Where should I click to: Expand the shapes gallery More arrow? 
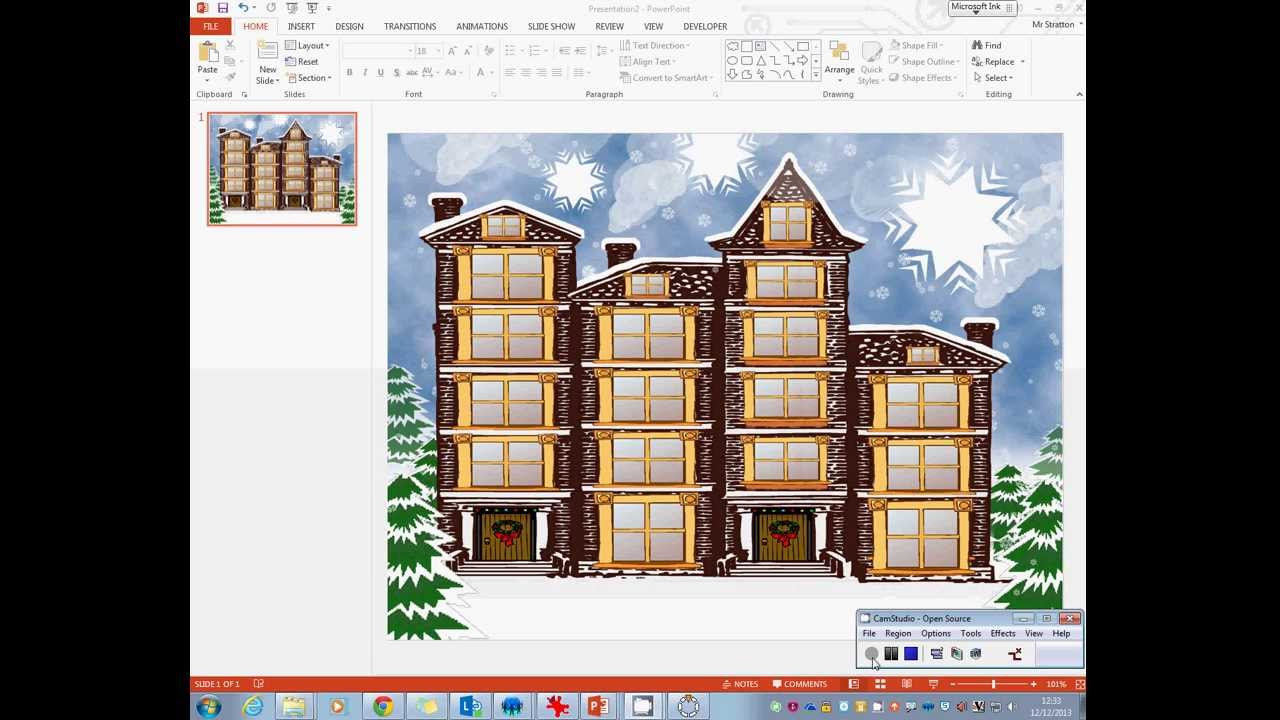816,75
